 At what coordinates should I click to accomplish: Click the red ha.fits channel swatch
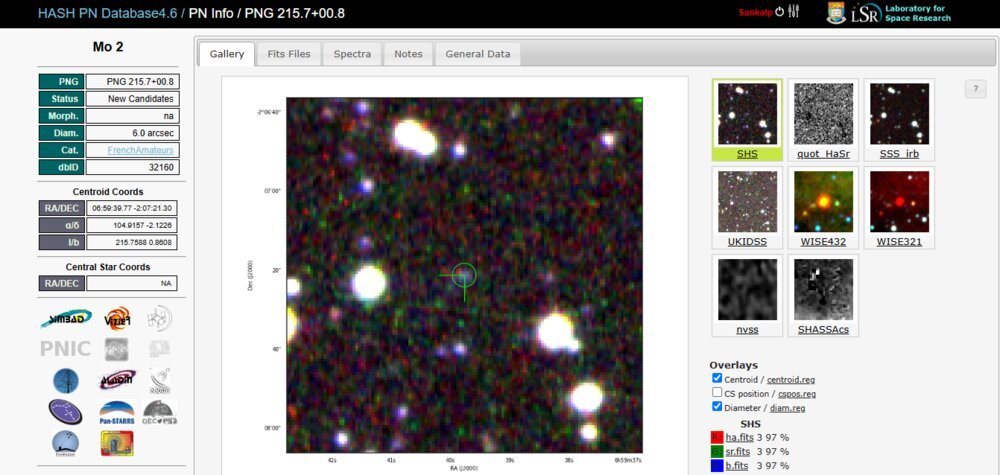point(716,437)
